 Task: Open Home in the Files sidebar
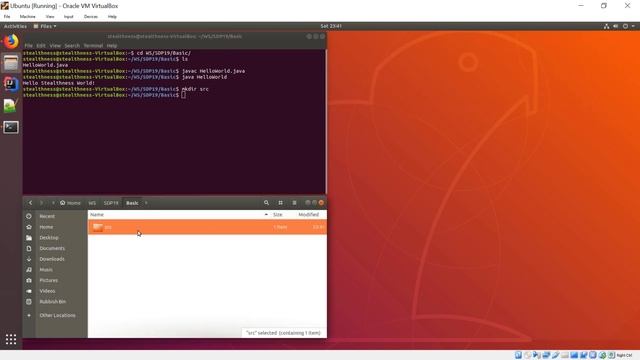pos(46,227)
